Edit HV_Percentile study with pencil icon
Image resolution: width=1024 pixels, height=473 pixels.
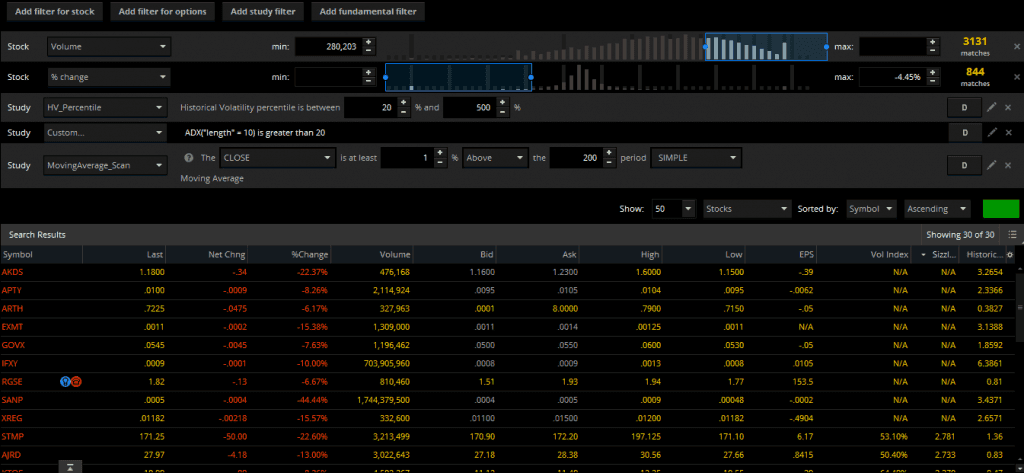coord(992,108)
